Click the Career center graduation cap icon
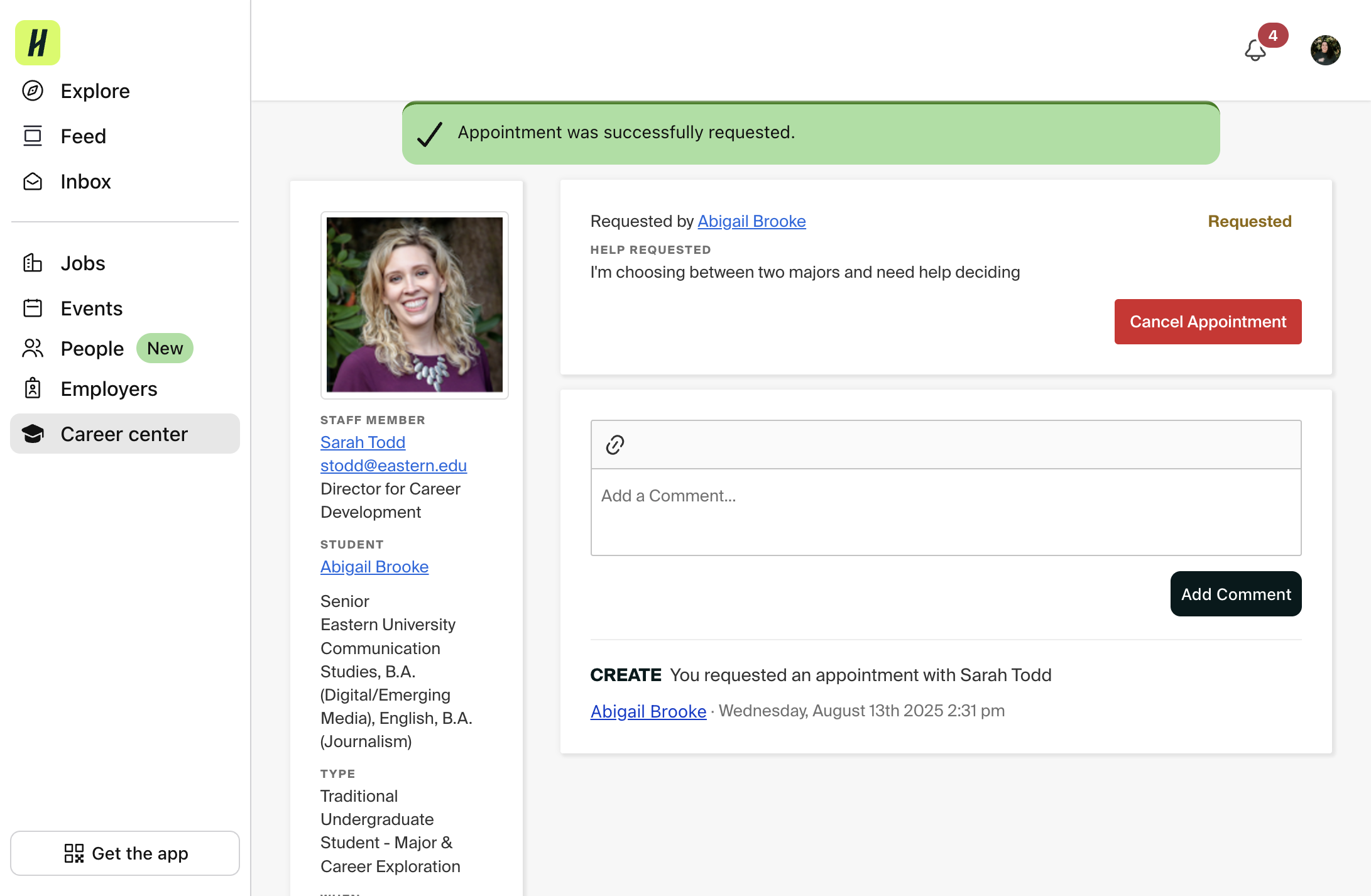Screen dimensions: 1371x896 pos(33,434)
